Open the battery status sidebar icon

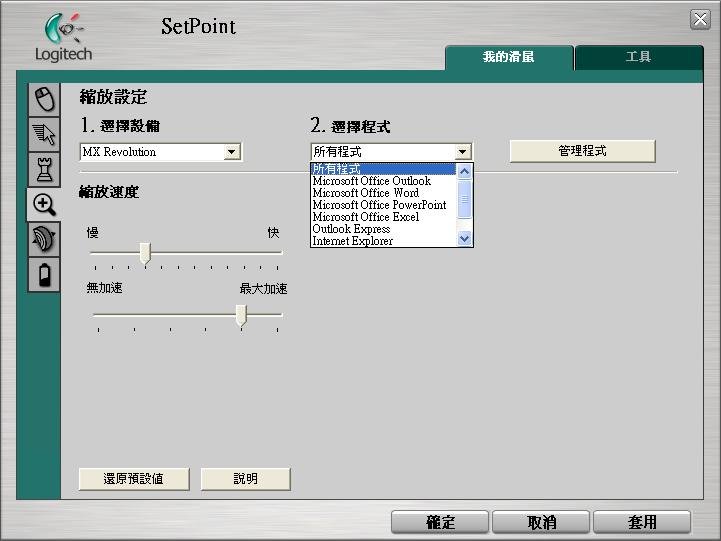click(44, 274)
